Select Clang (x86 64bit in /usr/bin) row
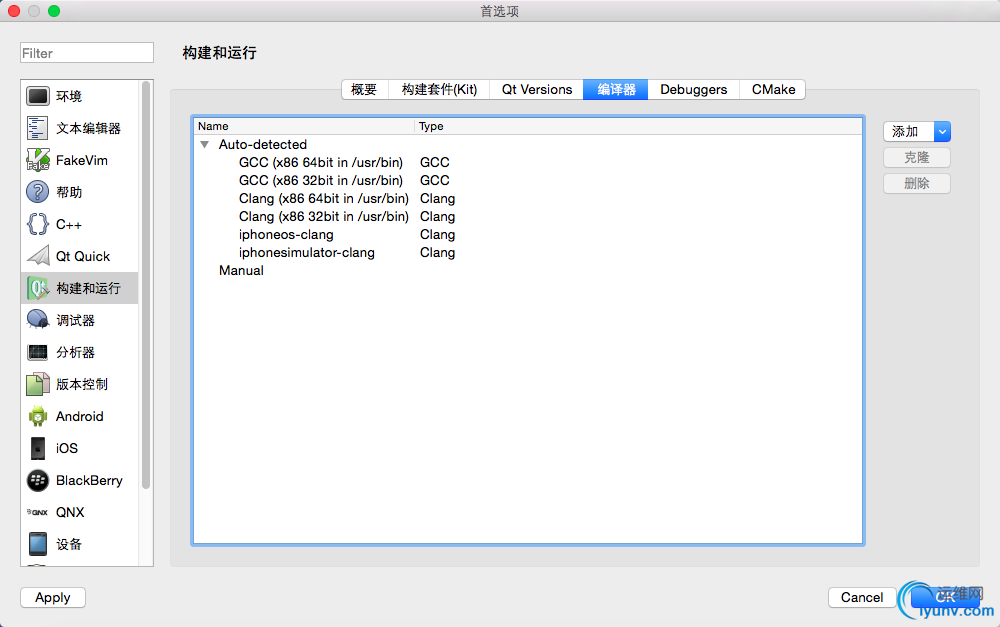 (527, 198)
